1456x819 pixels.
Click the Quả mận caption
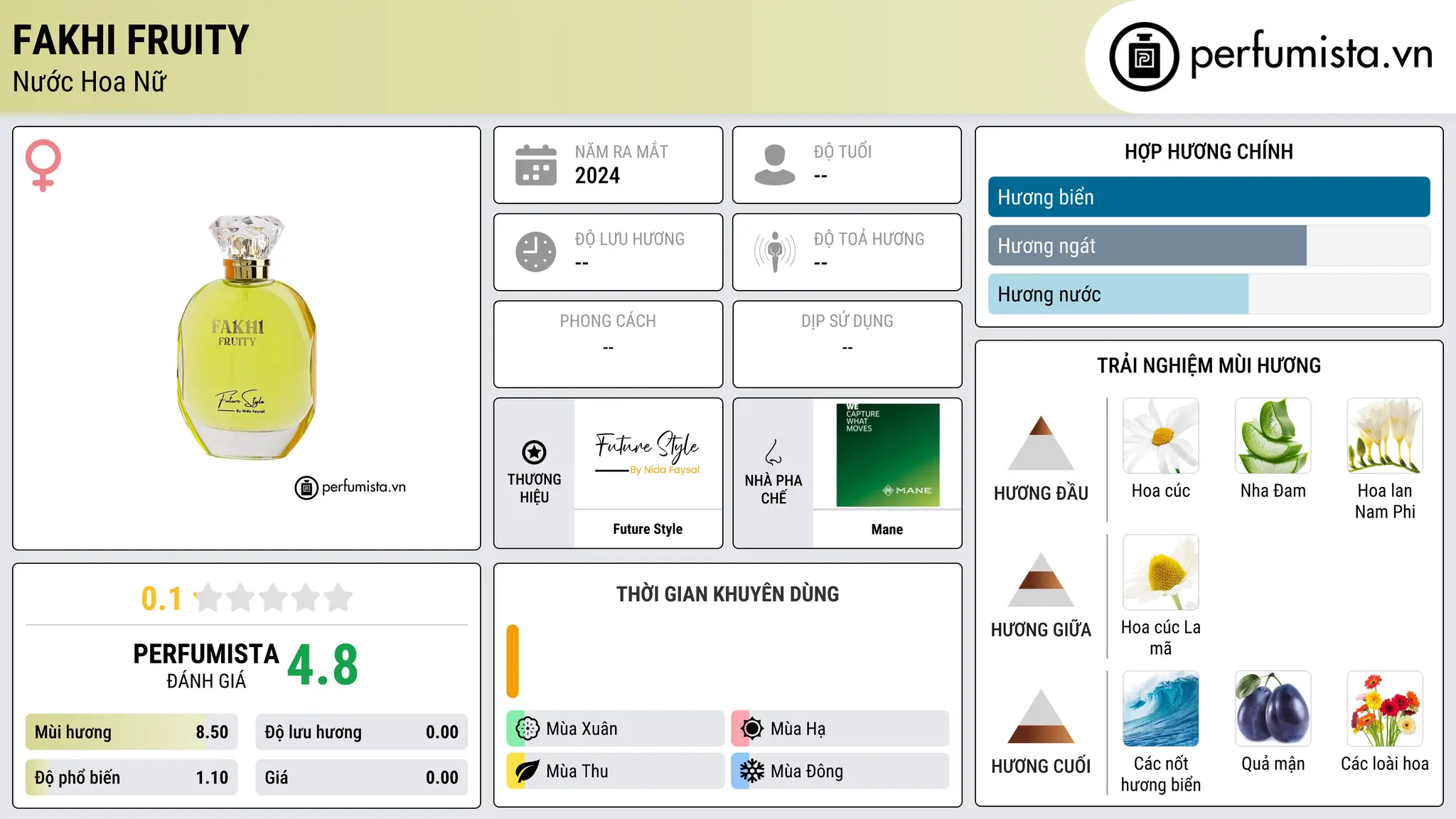pos(1273,764)
